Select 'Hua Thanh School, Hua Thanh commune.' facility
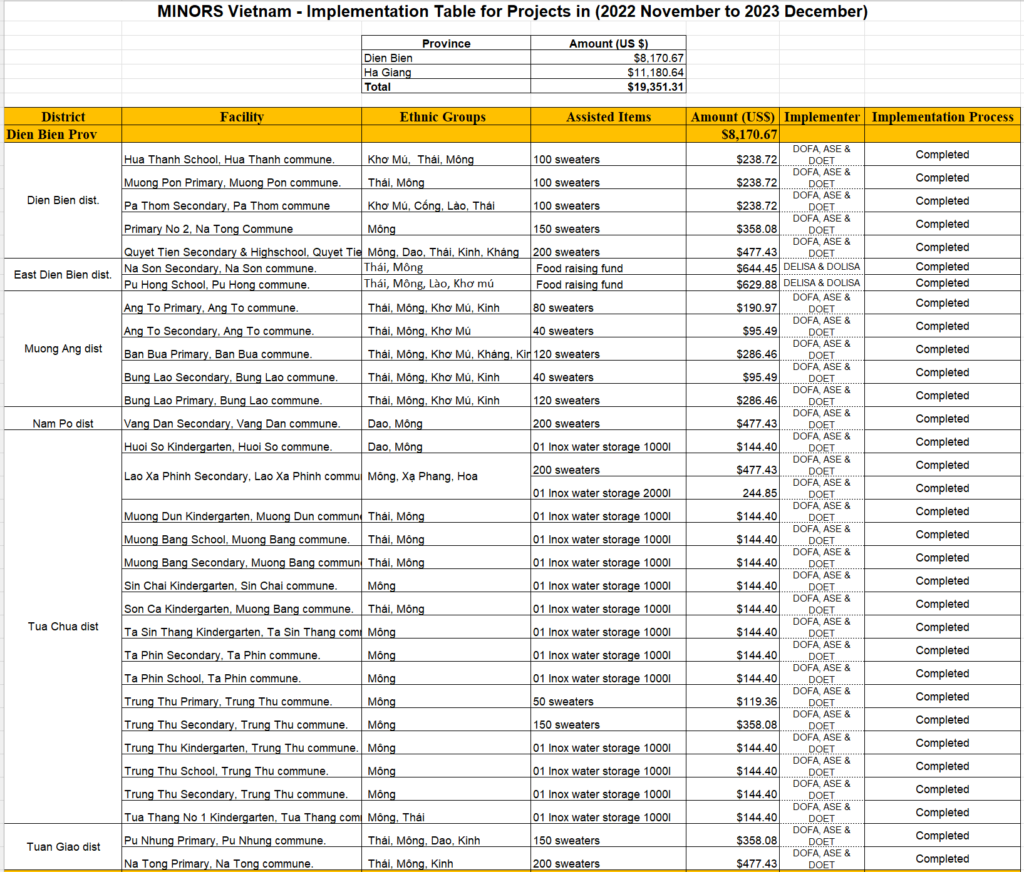 coord(241,155)
